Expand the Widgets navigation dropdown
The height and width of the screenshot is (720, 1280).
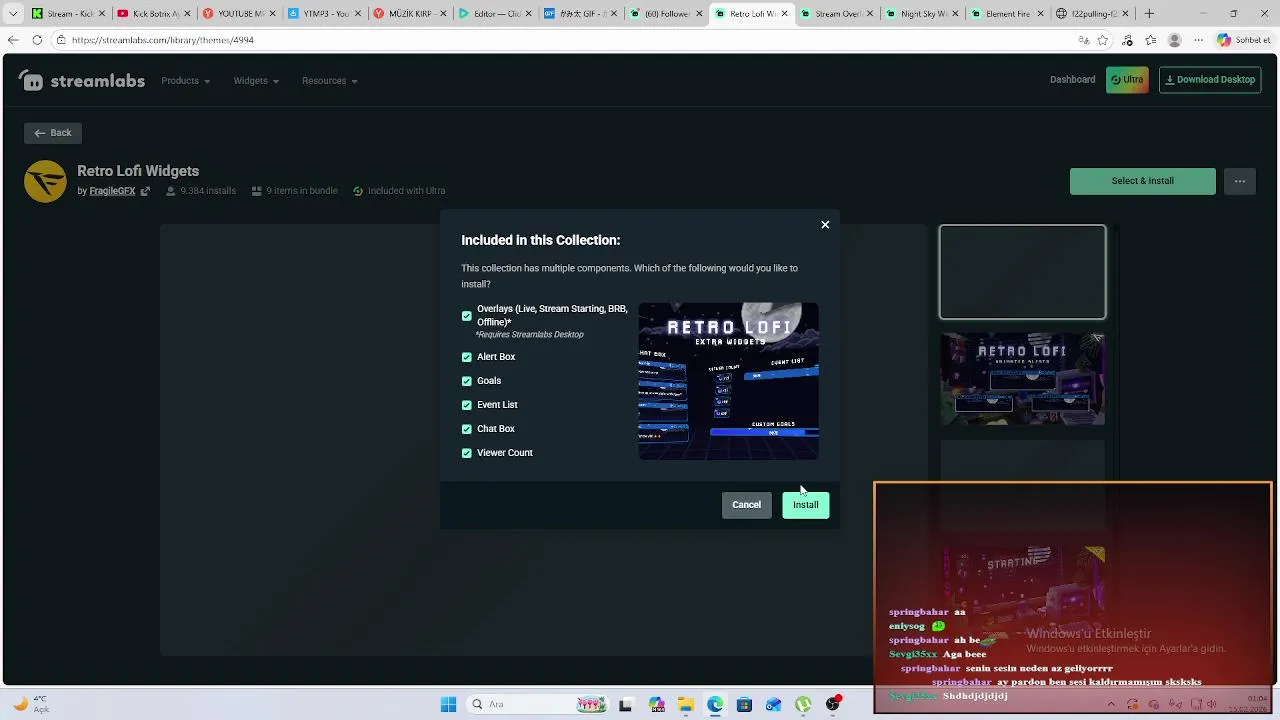coord(256,81)
